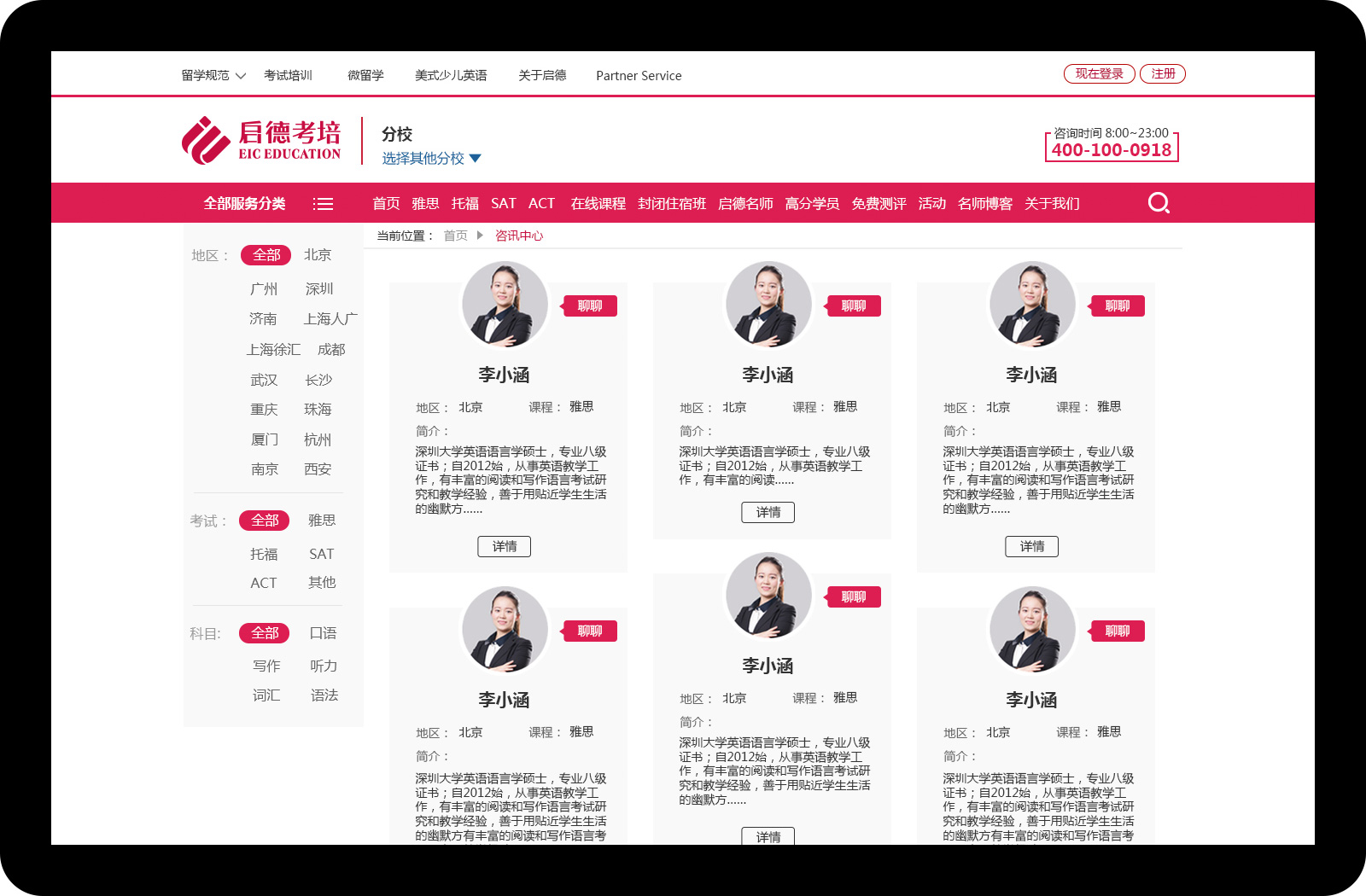Filter exam by 其他
The width and height of the screenshot is (1366, 896).
[x=322, y=583]
